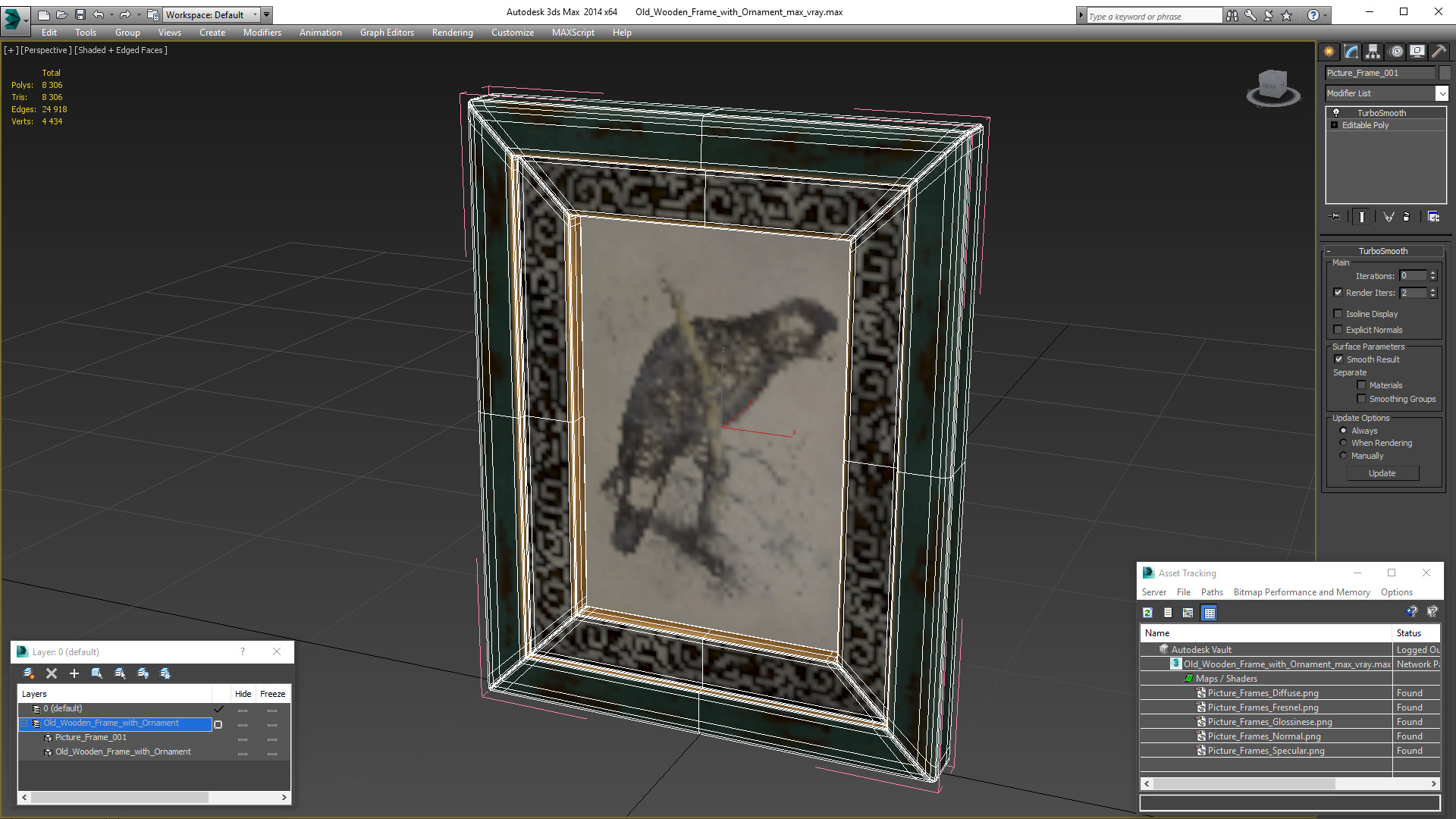Viewport: 1456px width, 819px height.
Task: Click Create New Layer icon in Layer dialog
Action: coord(29,673)
